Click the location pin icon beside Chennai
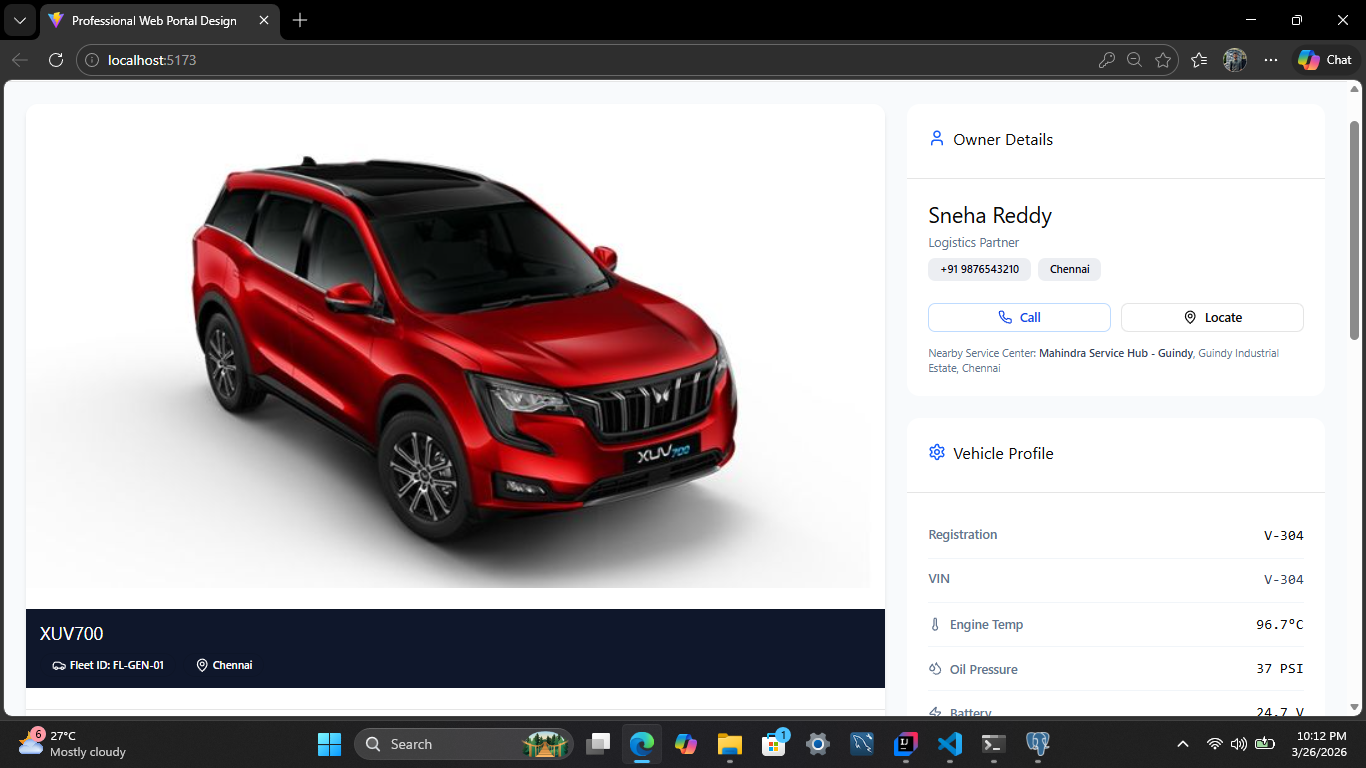1366x768 pixels. point(202,665)
